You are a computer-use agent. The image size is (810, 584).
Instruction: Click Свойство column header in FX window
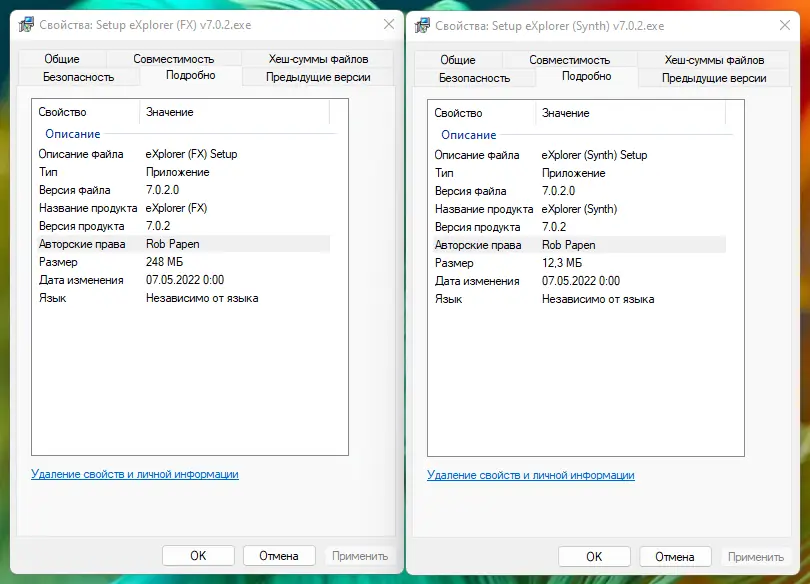coord(86,112)
